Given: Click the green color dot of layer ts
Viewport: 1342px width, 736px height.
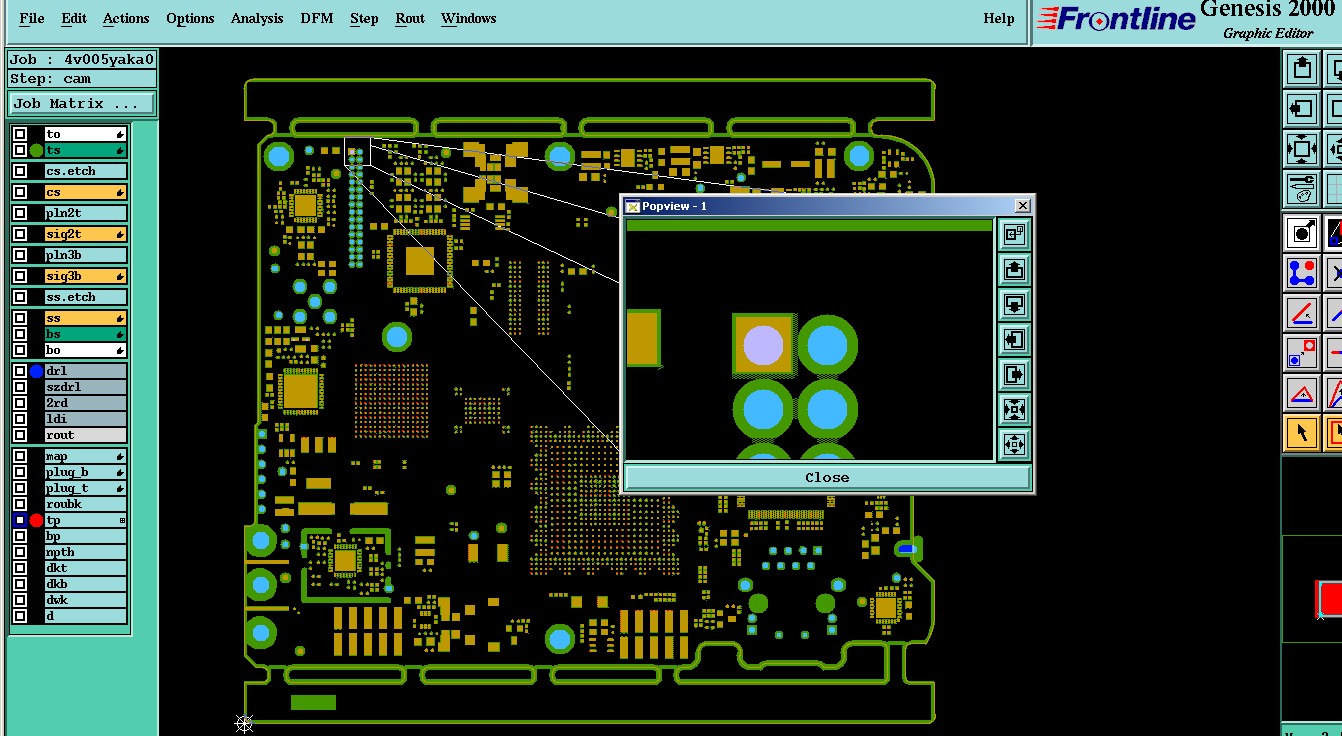Looking at the screenshot, I should click(37, 150).
